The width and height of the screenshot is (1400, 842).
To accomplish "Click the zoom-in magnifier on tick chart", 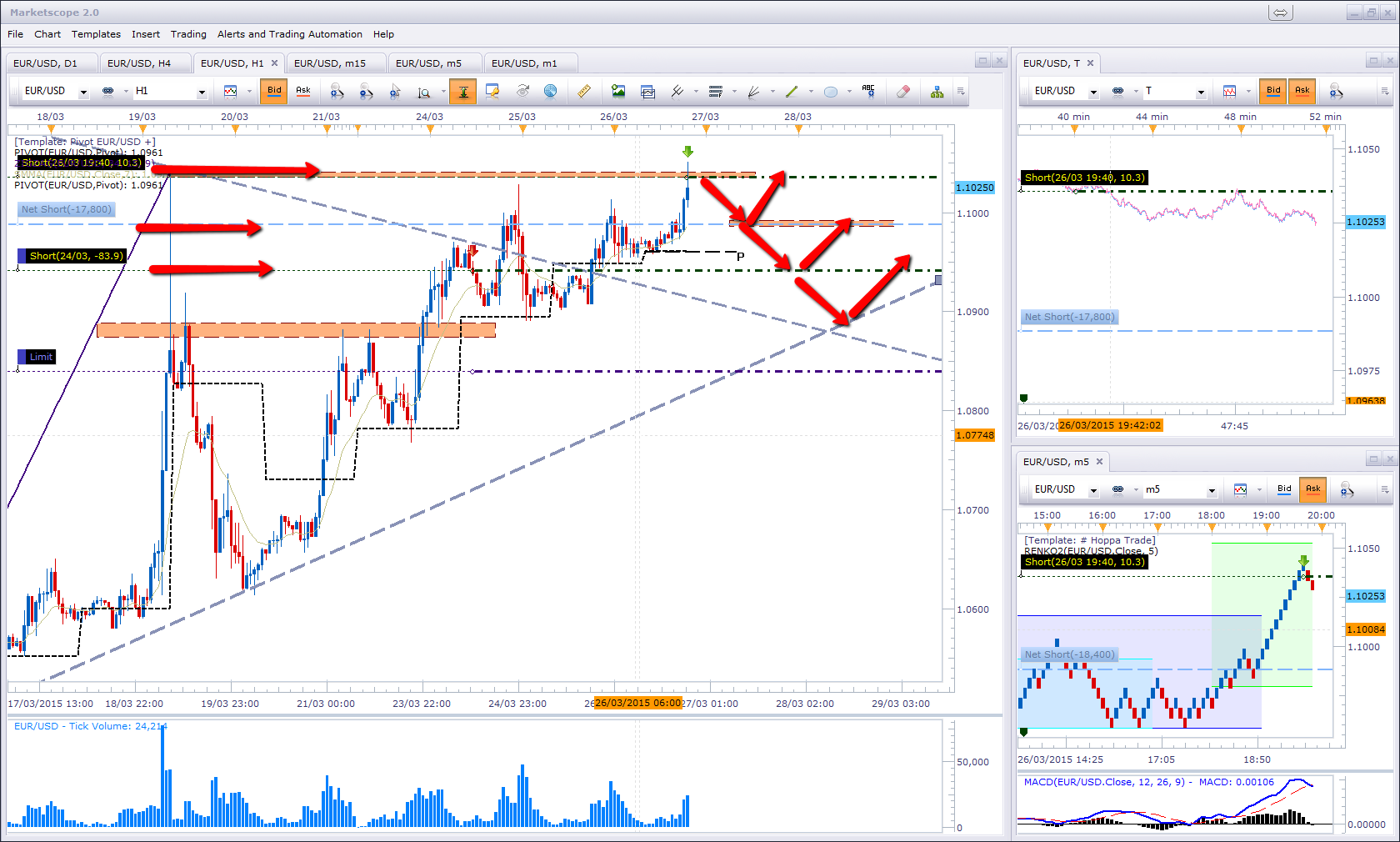I will [1336, 91].
